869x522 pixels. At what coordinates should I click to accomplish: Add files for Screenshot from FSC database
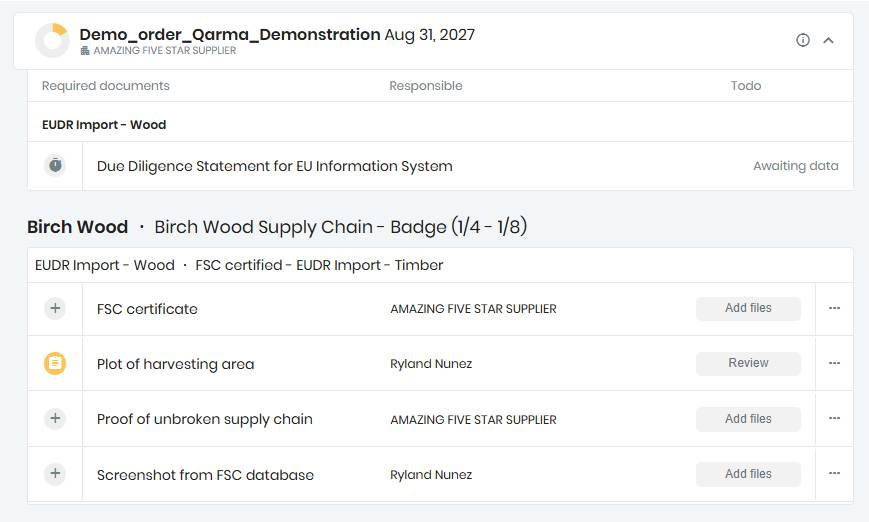tap(748, 474)
